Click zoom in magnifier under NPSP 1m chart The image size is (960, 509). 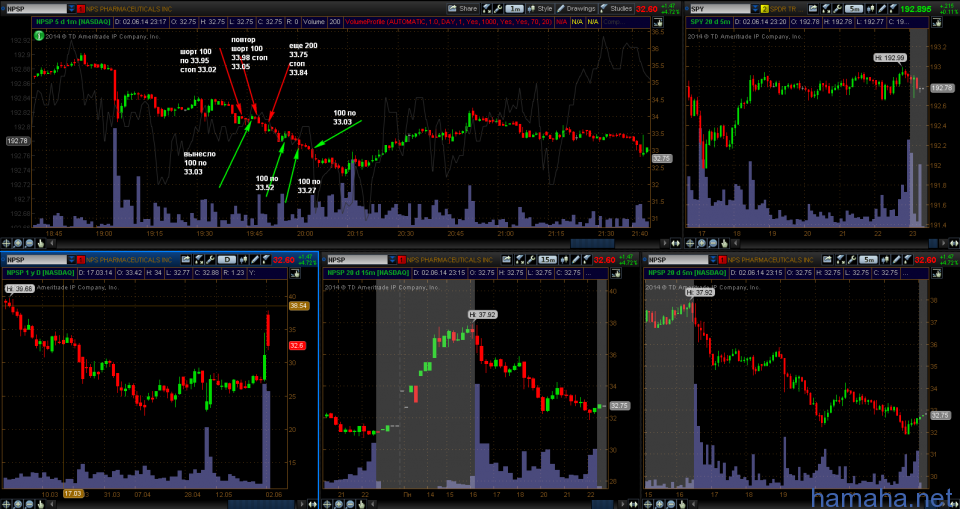pyautogui.click(x=18, y=243)
